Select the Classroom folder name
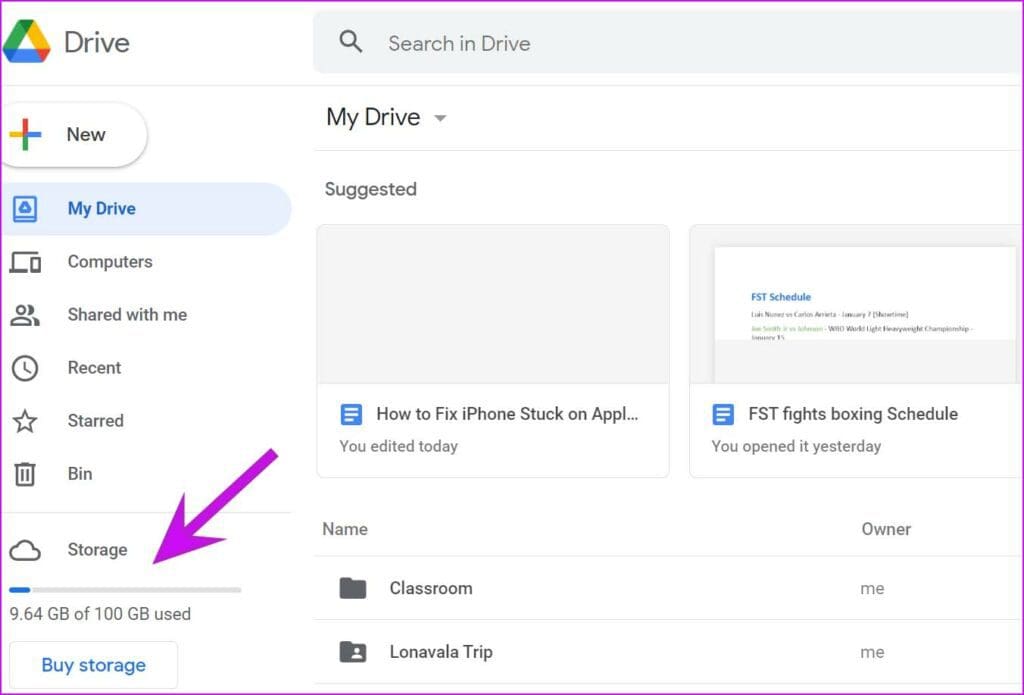 tap(431, 589)
